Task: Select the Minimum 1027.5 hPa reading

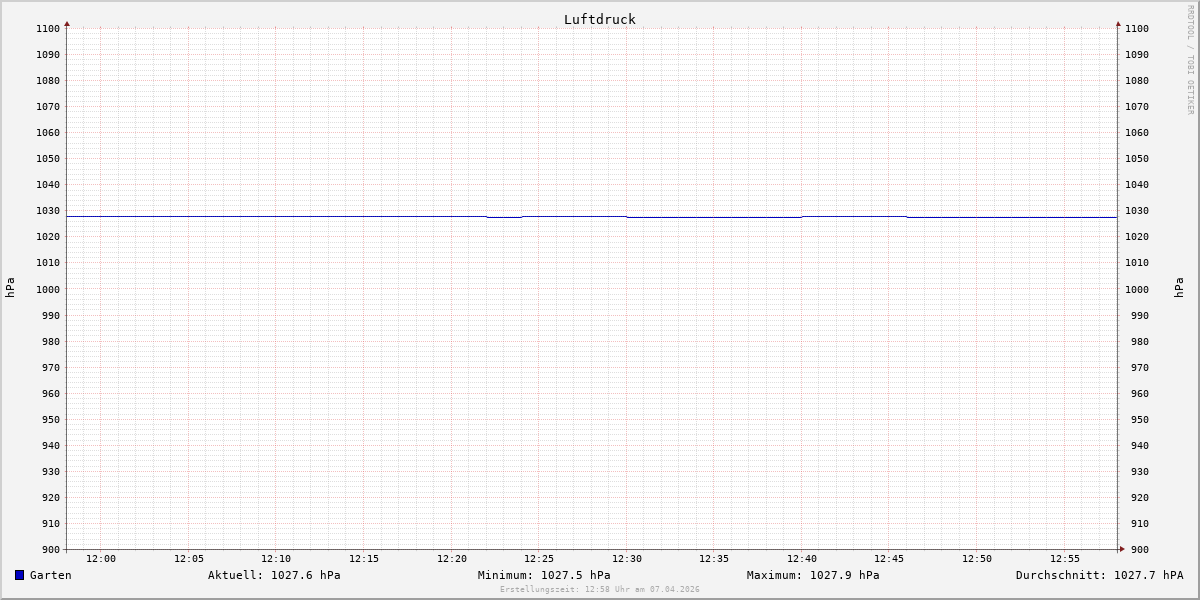Action: point(544,575)
